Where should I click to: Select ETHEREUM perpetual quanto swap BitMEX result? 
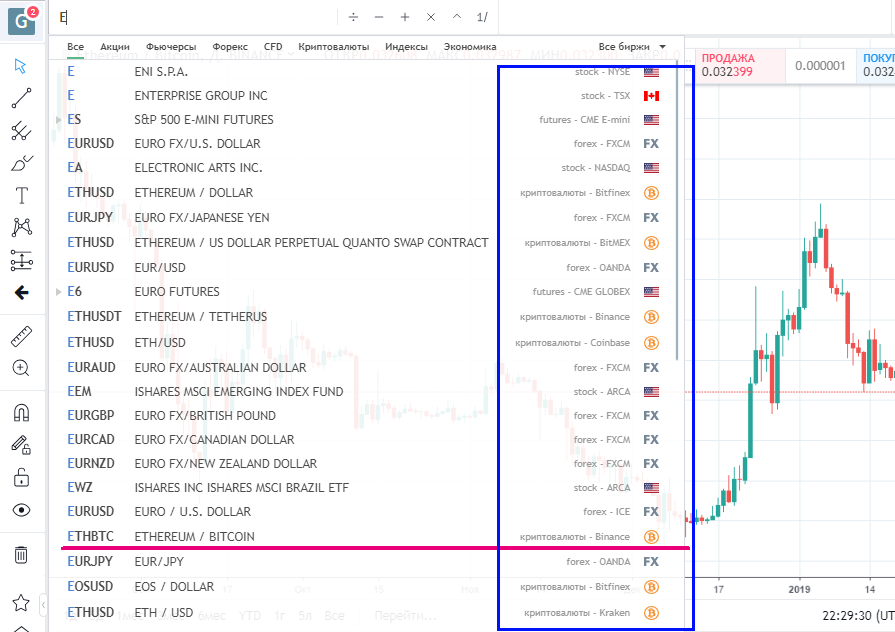365,243
